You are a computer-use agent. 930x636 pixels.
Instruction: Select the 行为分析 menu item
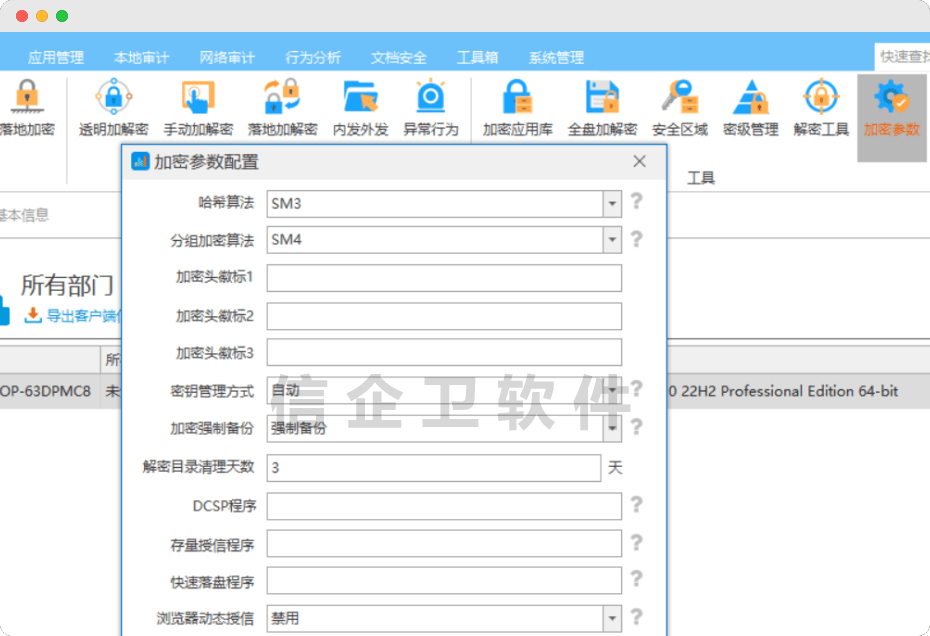point(317,57)
